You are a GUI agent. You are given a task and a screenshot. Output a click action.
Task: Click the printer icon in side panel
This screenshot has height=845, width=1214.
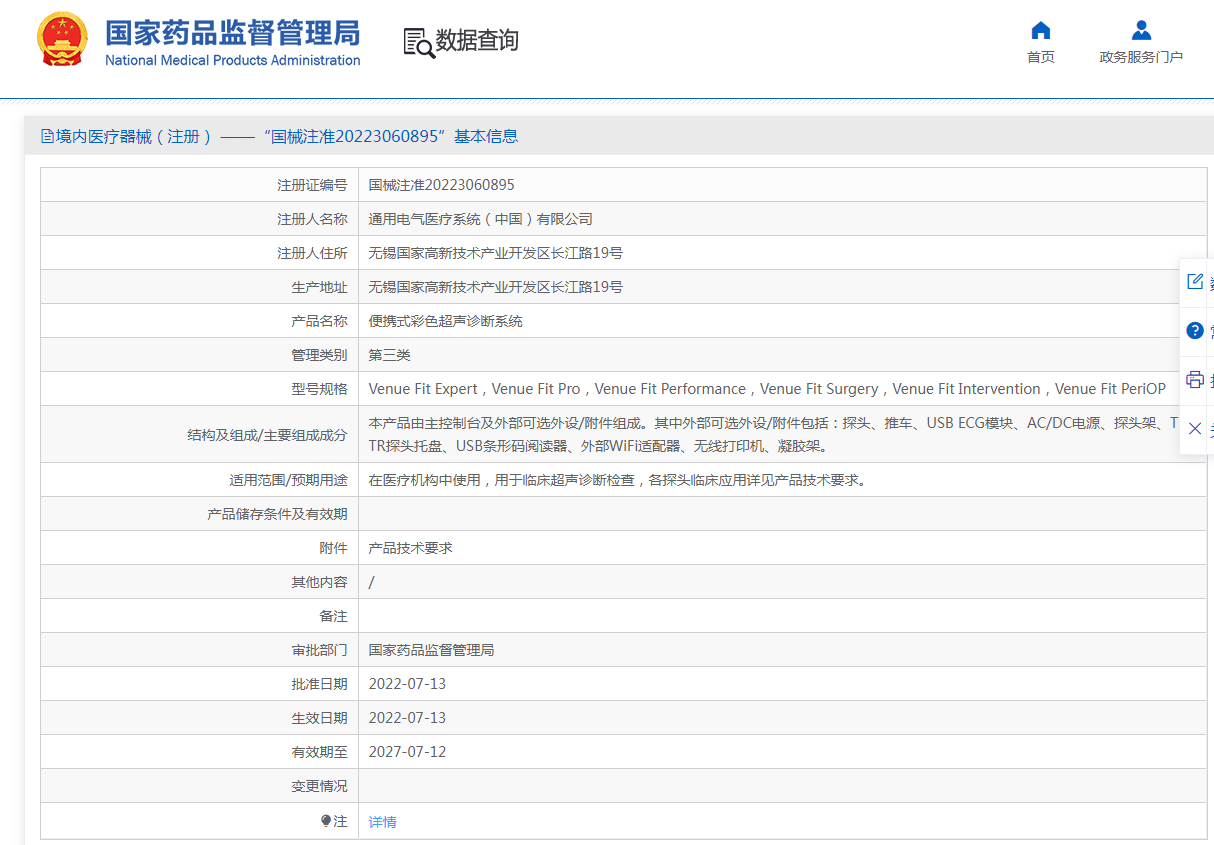click(1195, 379)
